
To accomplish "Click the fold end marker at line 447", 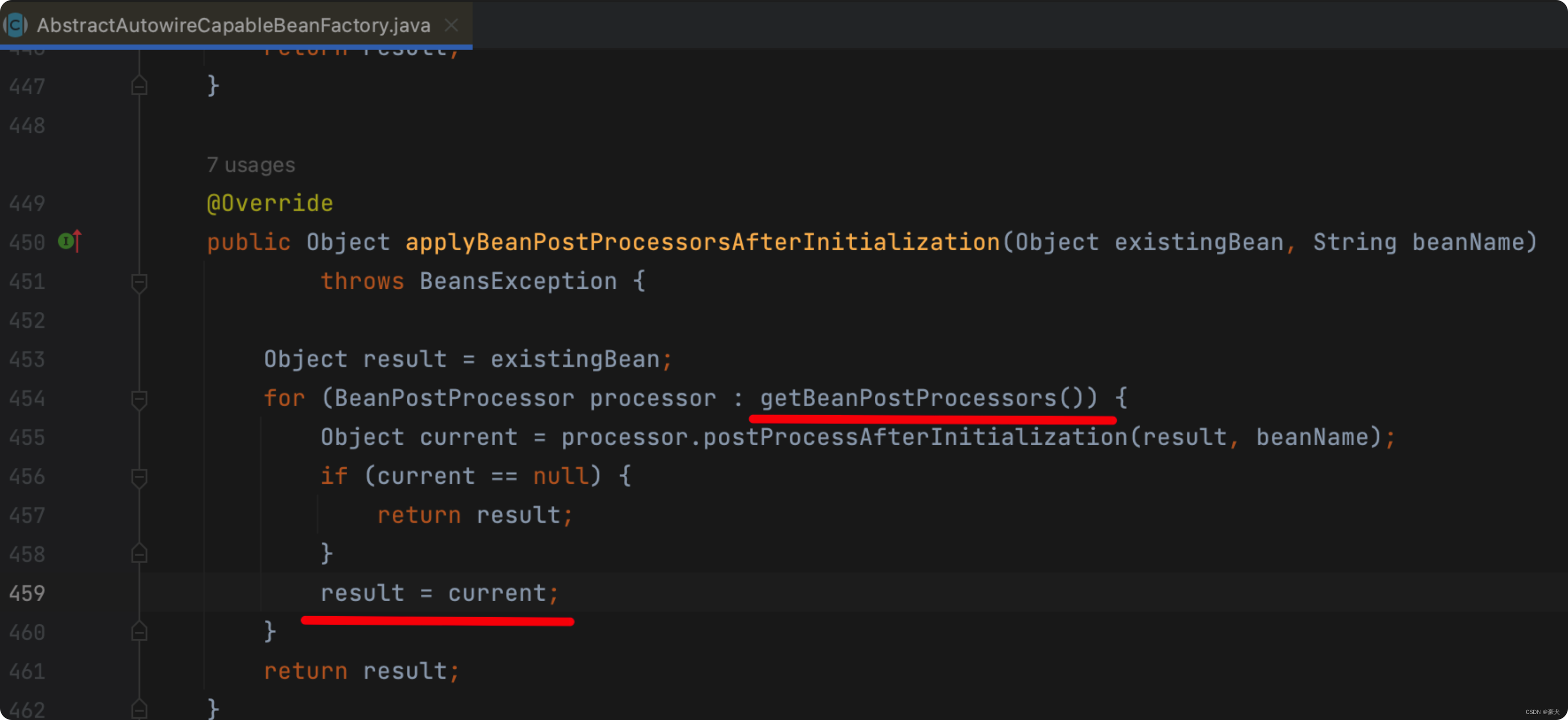I will point(139,86).
